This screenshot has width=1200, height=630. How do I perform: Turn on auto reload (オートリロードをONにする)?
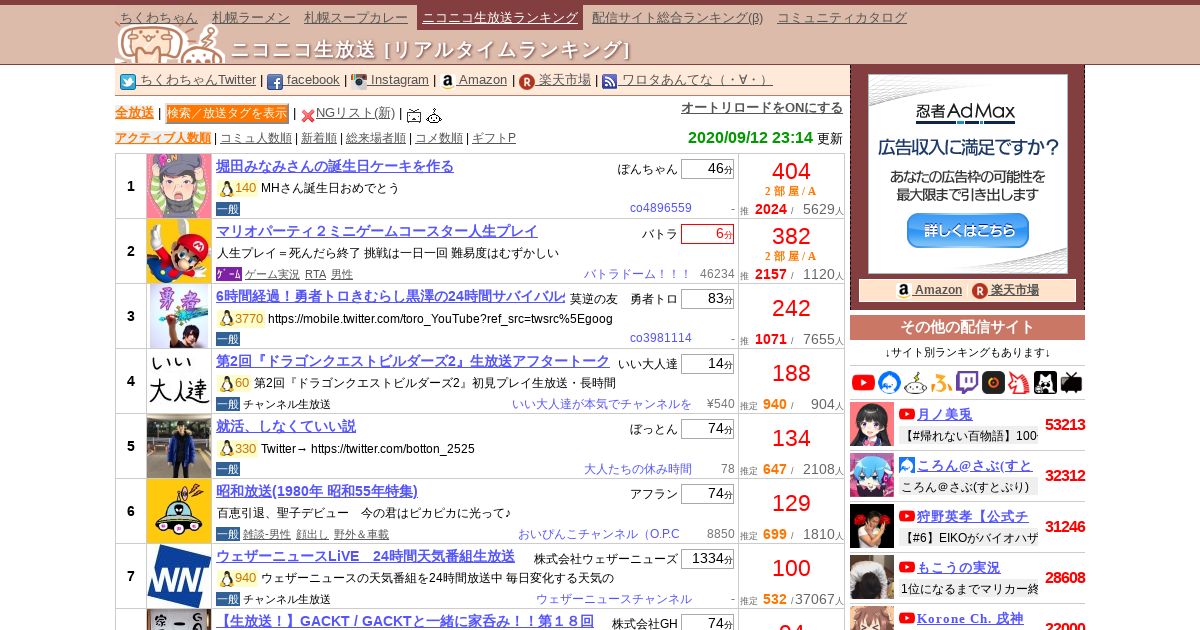pyautogui.click(x=762, y=107)
